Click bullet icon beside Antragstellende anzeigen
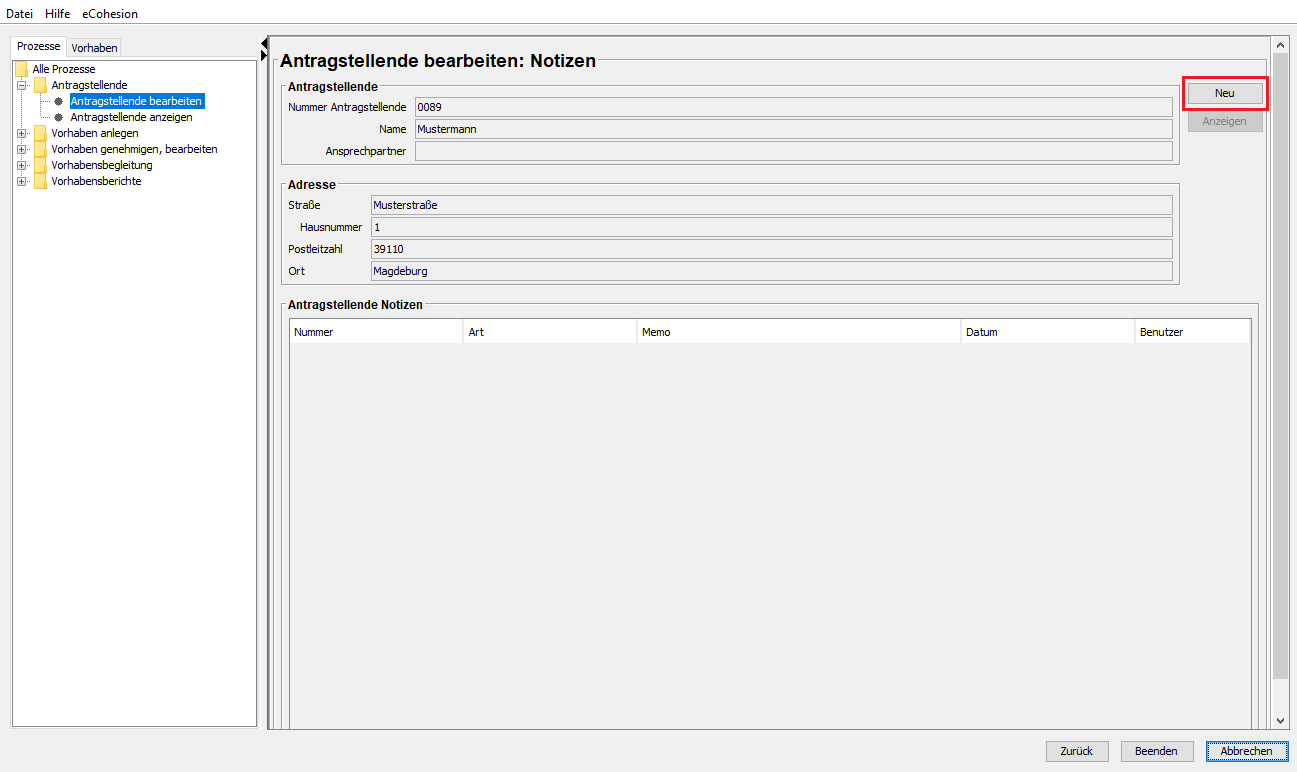The height and width of the screenshot is (772, 1297). (x=58, y=117)
